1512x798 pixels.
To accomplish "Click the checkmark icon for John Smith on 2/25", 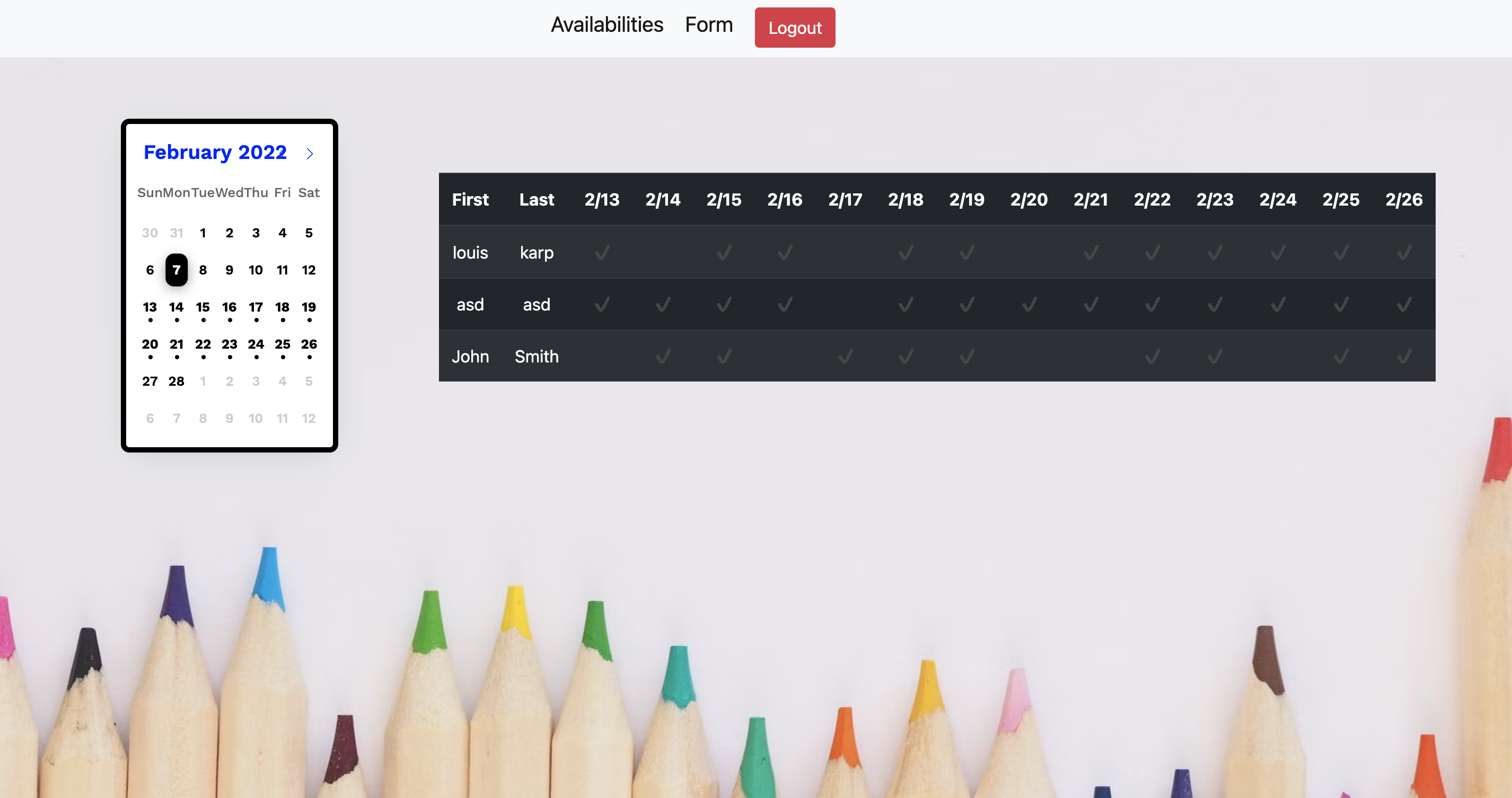I will click(1341, 356).
